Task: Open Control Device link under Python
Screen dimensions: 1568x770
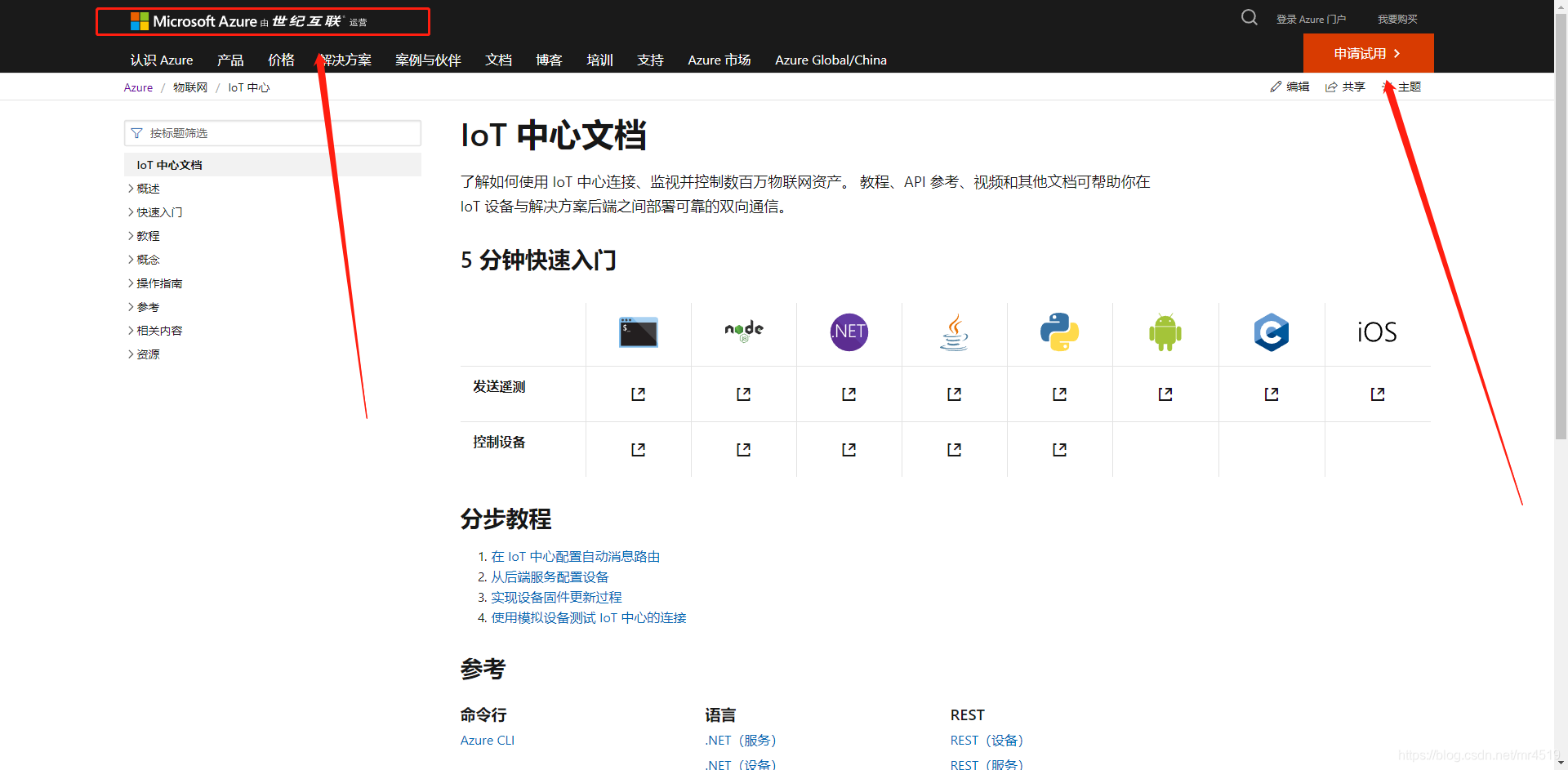Action: tap(1059, 450)
